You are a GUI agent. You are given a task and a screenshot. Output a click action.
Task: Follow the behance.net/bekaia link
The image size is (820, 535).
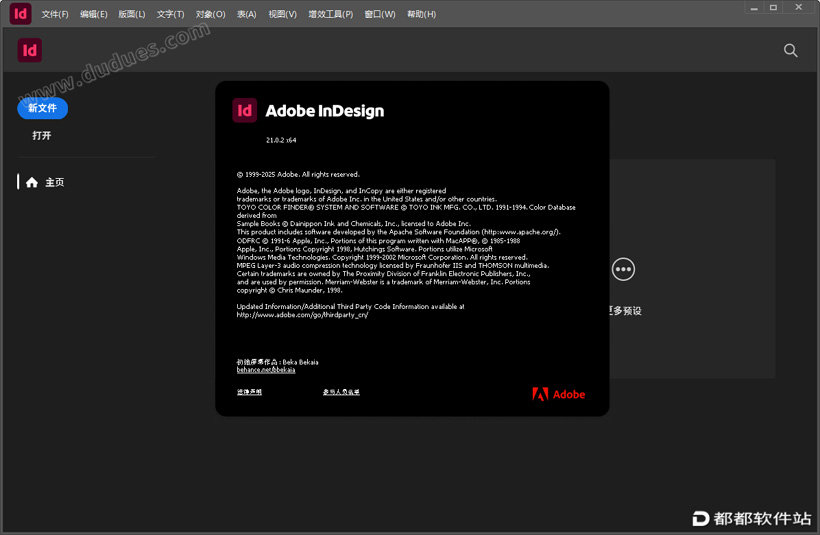click(x=266, y=370)
